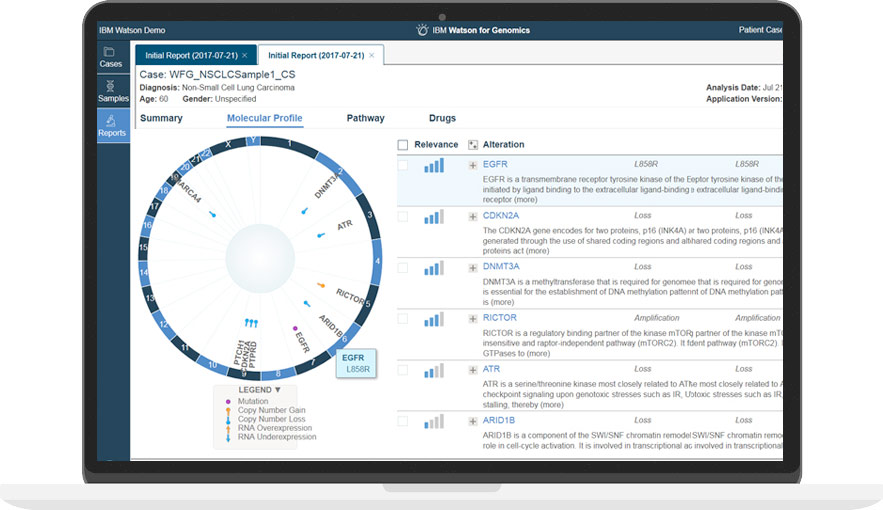Click the Patient Case header link

[x=760, y=30]
